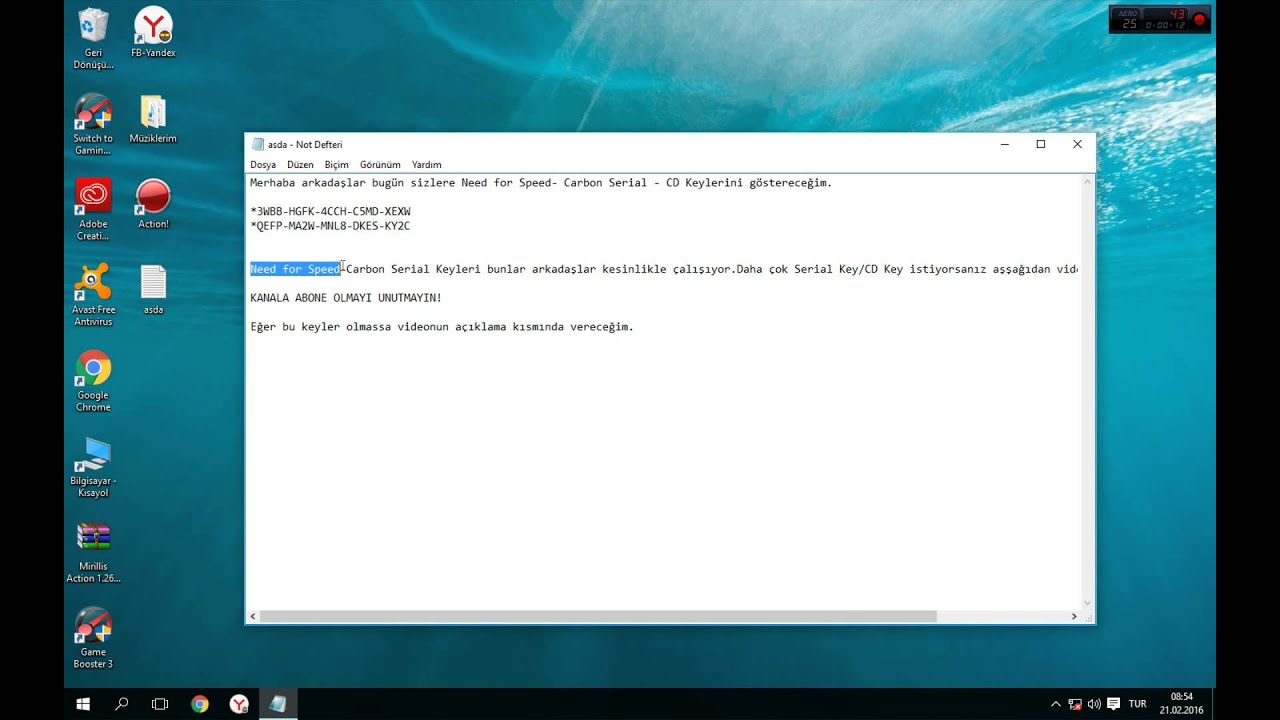
Task: Select the FB-Yandex desktop shortcut
Action: point(153,33)
